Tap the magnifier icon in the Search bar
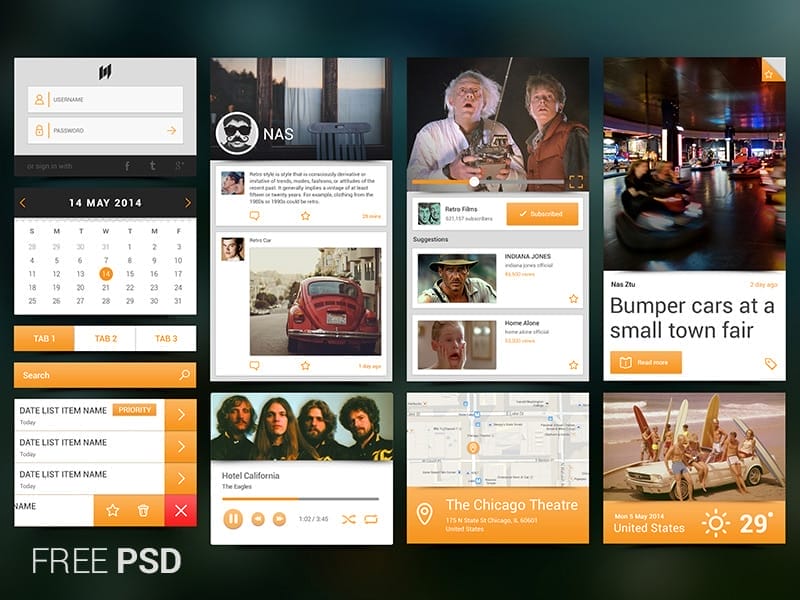Viewport: 800px width, 600px height. click(185, 374)
